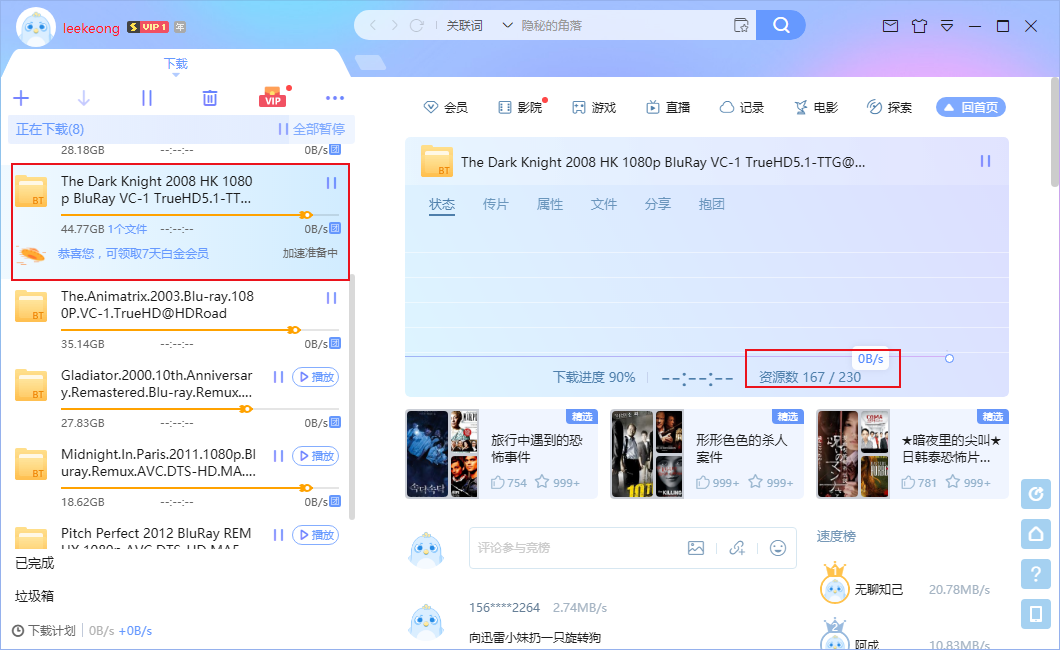Pause The Dark Knight download task
Screen dimensions: 1060x650
tap(330, 183)
